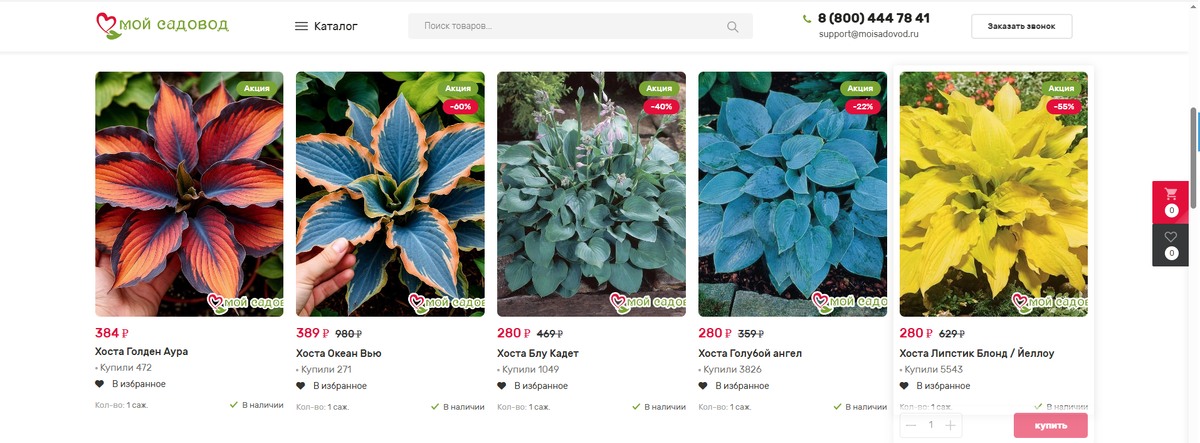Open the Хоста Океан Вью product image
The image size is (1200, 443).
390,194
